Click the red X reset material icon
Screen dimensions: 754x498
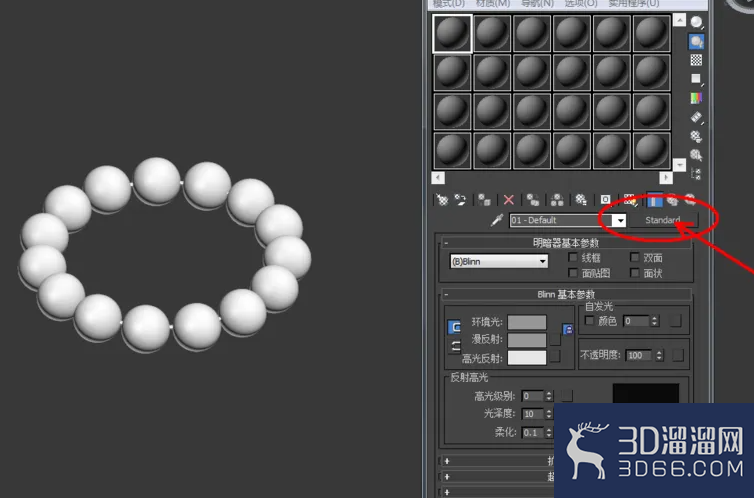tap(509, 199)
